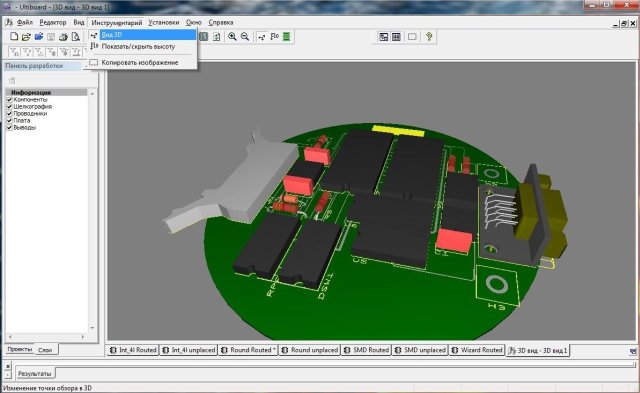Viewport: 640px width, 393px height.
Task: Open the Установки menu
Action: pos(164,22)
